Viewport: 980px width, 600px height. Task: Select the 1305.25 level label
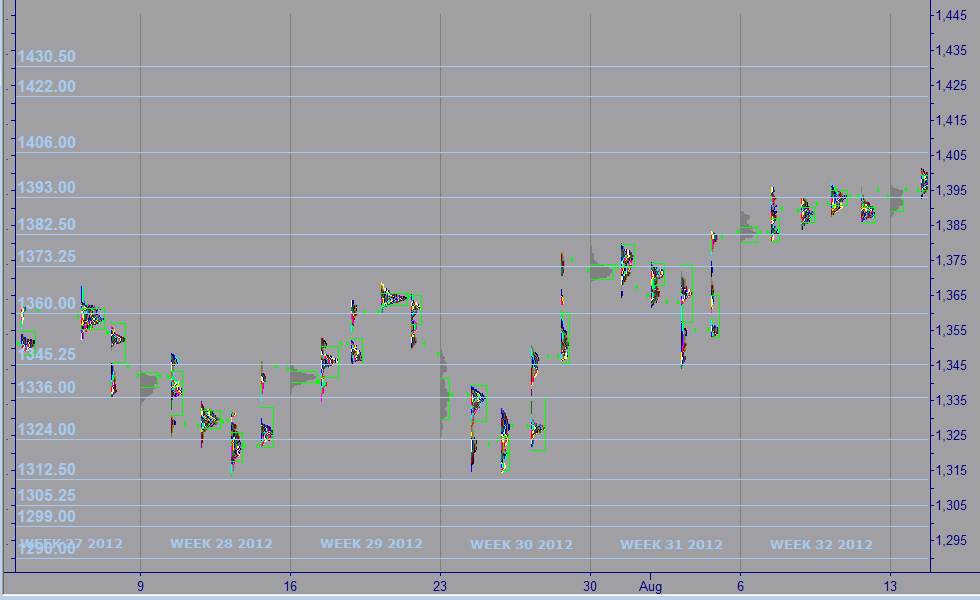(46, 495)
